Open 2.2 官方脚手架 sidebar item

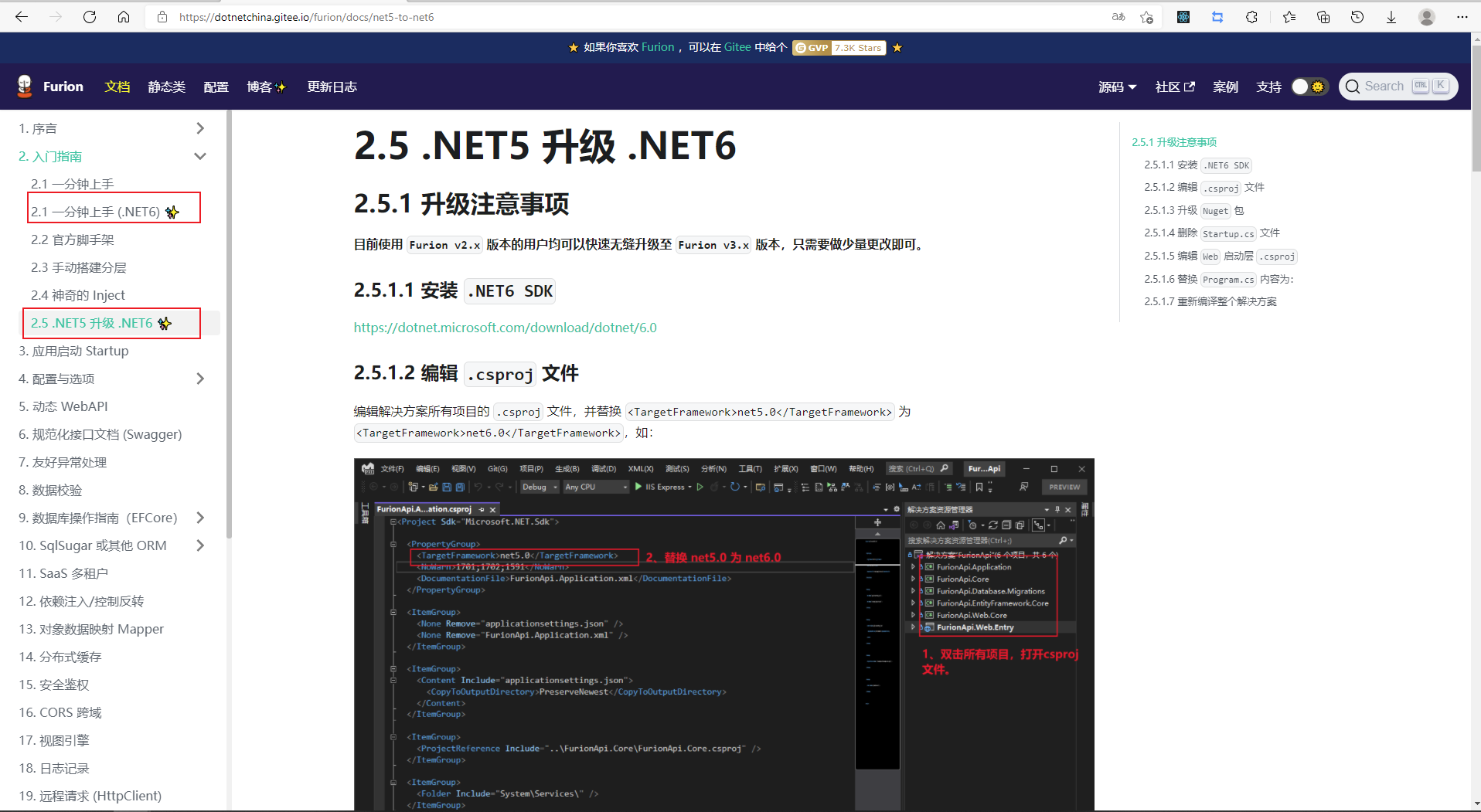coord(73,240)
